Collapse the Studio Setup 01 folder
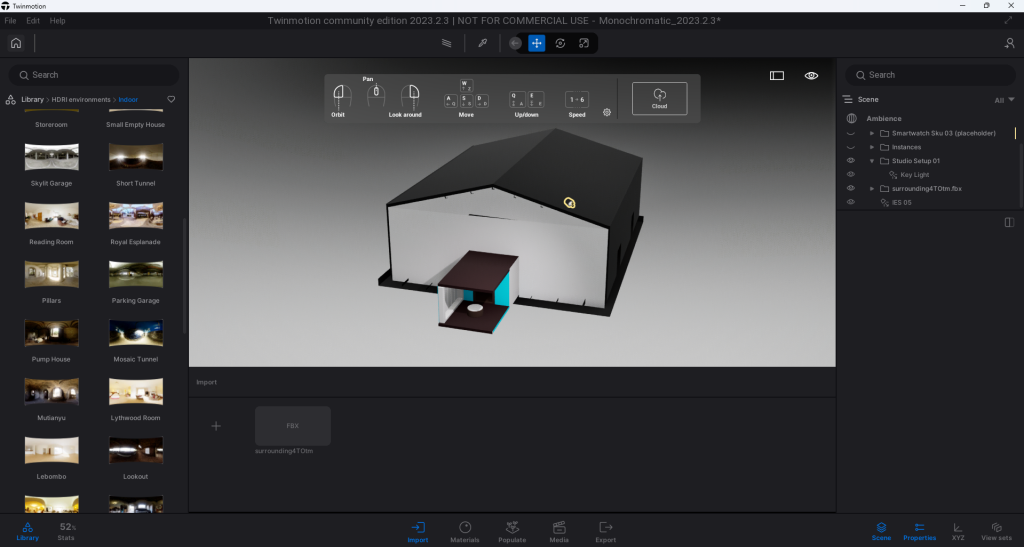This screenshot has width=1024, height=547. coord(872,161)
